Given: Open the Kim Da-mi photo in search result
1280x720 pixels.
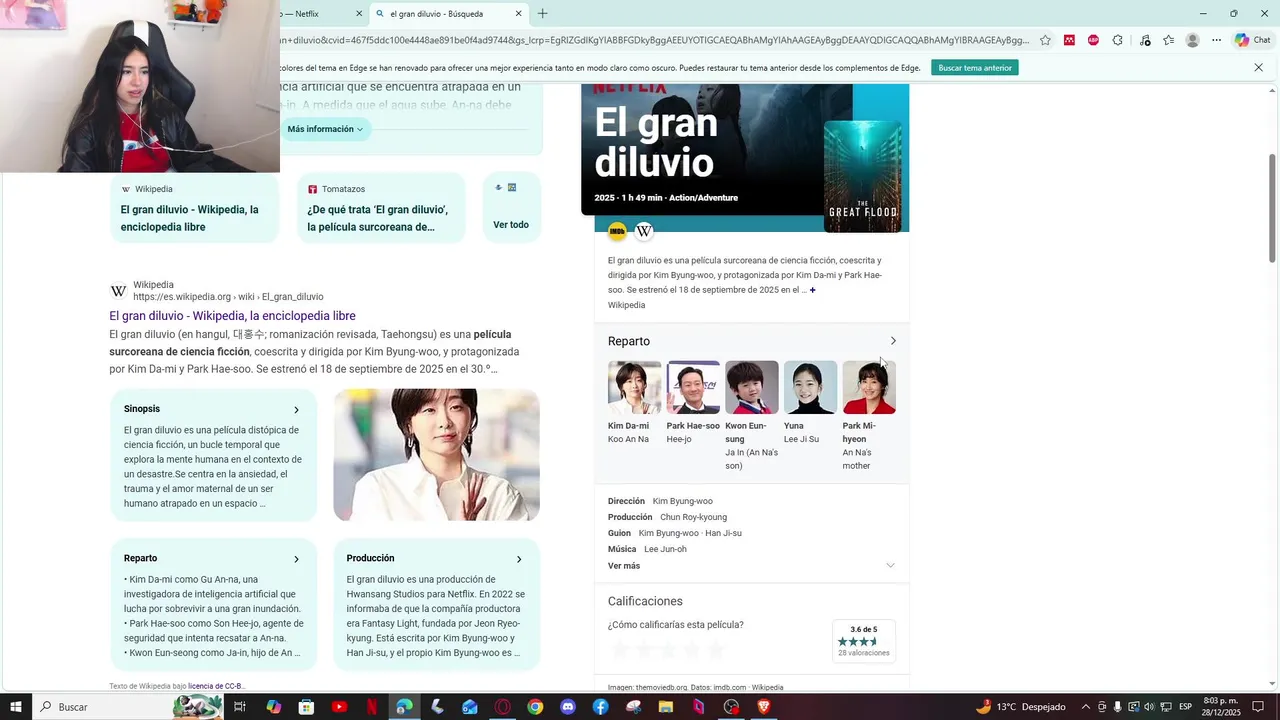Looking at the screenshot, I should [436, 455].
